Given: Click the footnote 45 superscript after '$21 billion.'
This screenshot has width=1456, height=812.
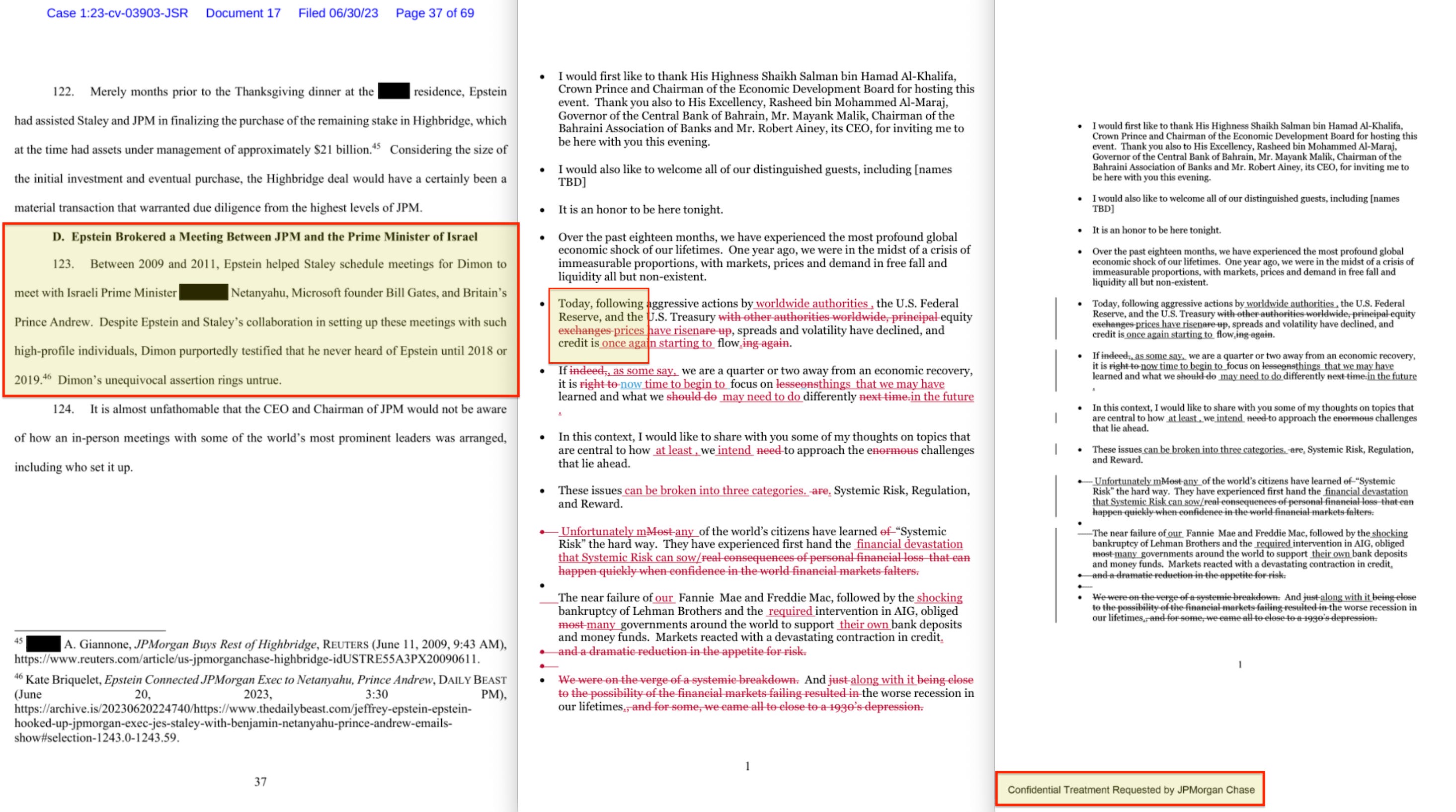Looking at the screenshot, I should pos(376,147).
